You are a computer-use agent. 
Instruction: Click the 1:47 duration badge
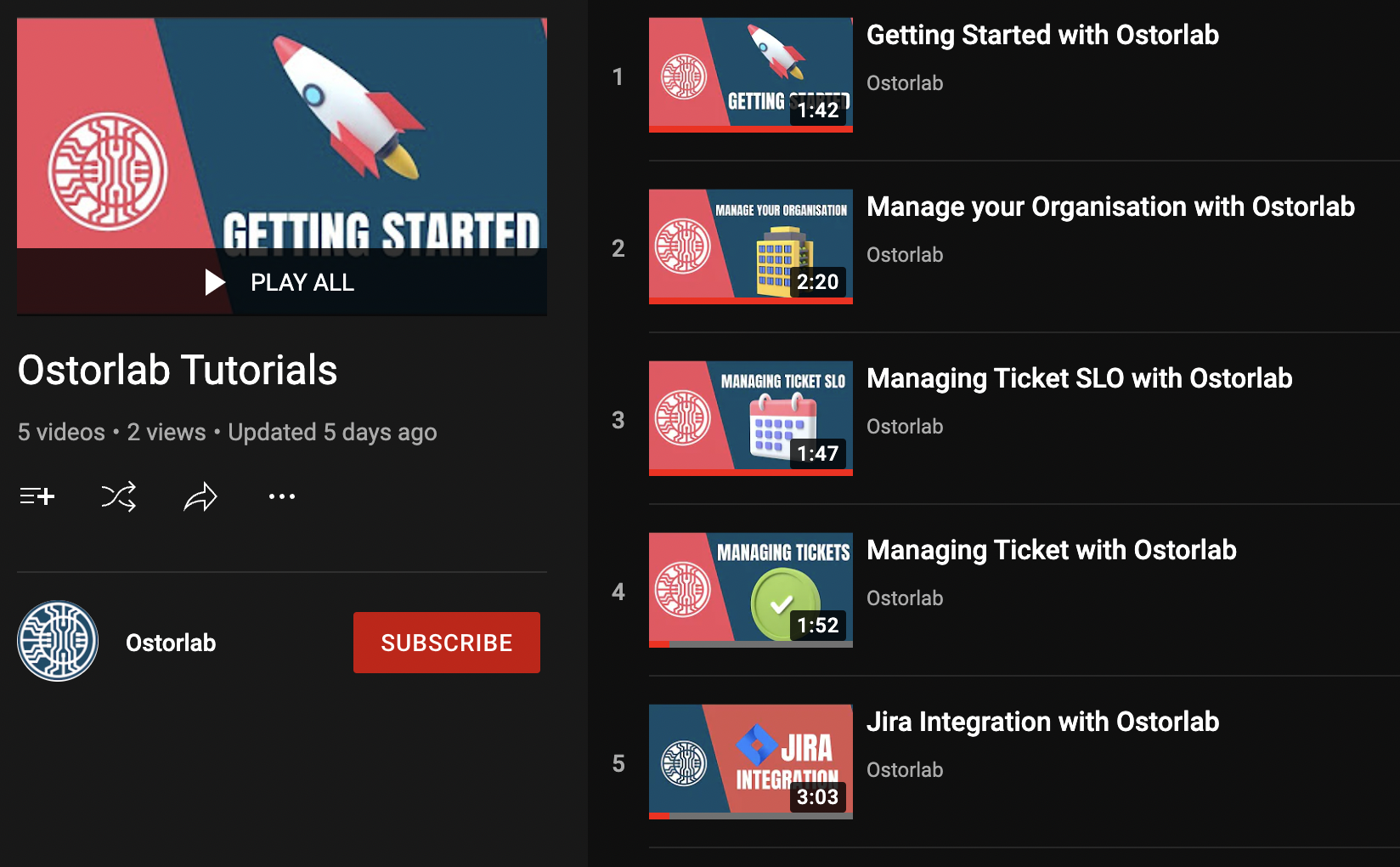818,454
